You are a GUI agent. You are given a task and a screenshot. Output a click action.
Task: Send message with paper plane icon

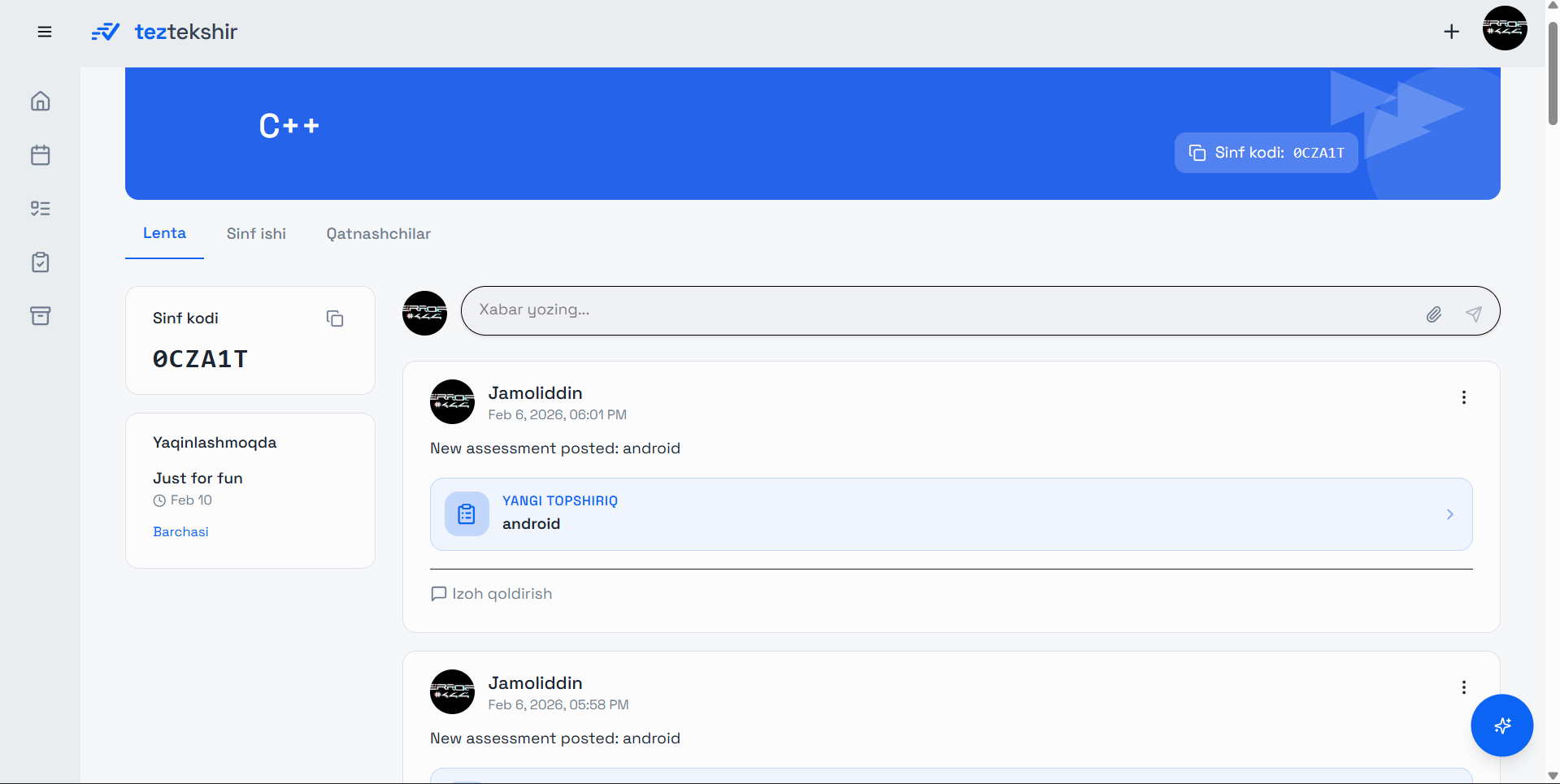pos(1474,314)
